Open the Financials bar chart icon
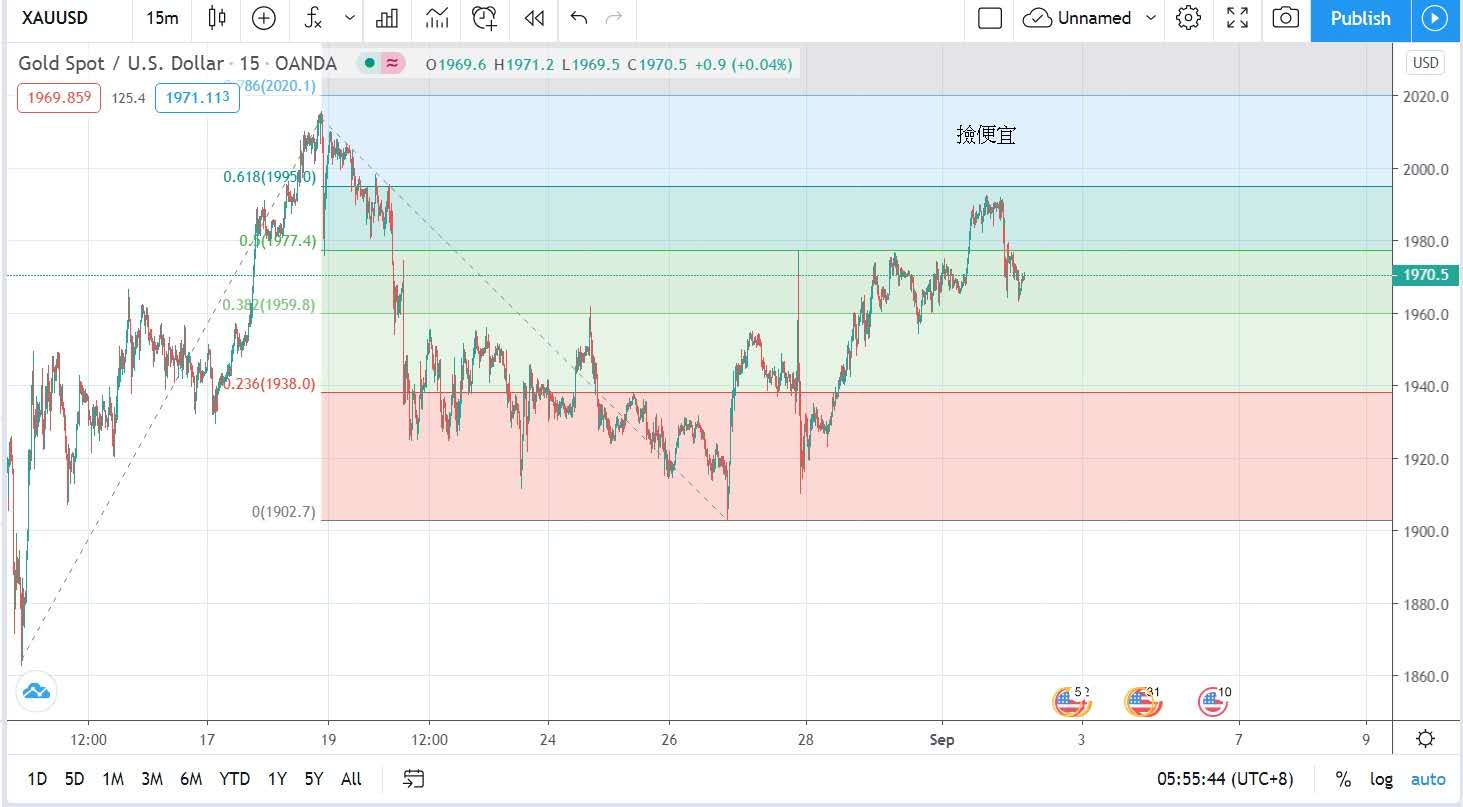This screenshot has height=807, width=1463. [x=387, y=18]
